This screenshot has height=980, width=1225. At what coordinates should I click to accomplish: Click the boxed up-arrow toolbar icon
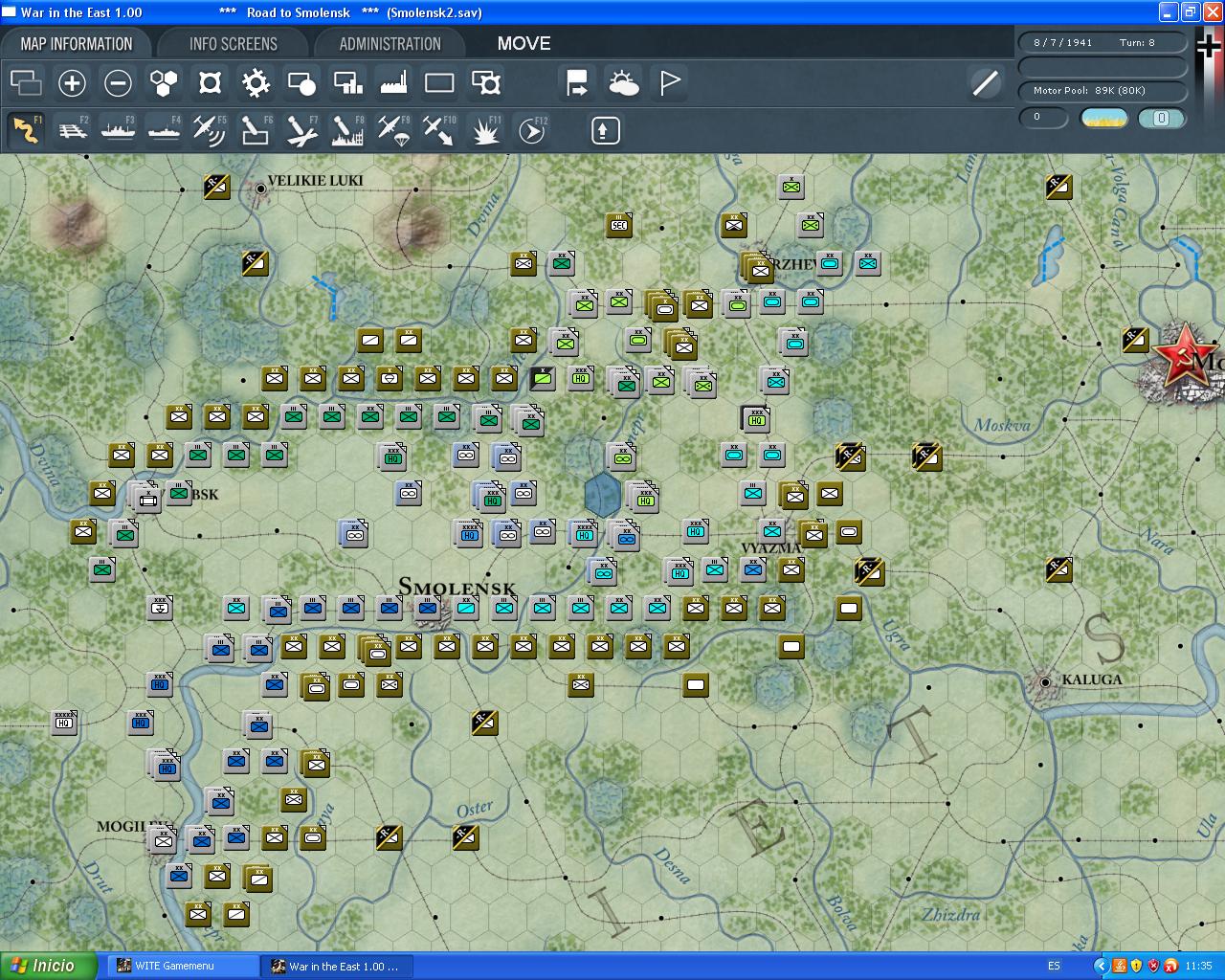click(x=605, y=130)
